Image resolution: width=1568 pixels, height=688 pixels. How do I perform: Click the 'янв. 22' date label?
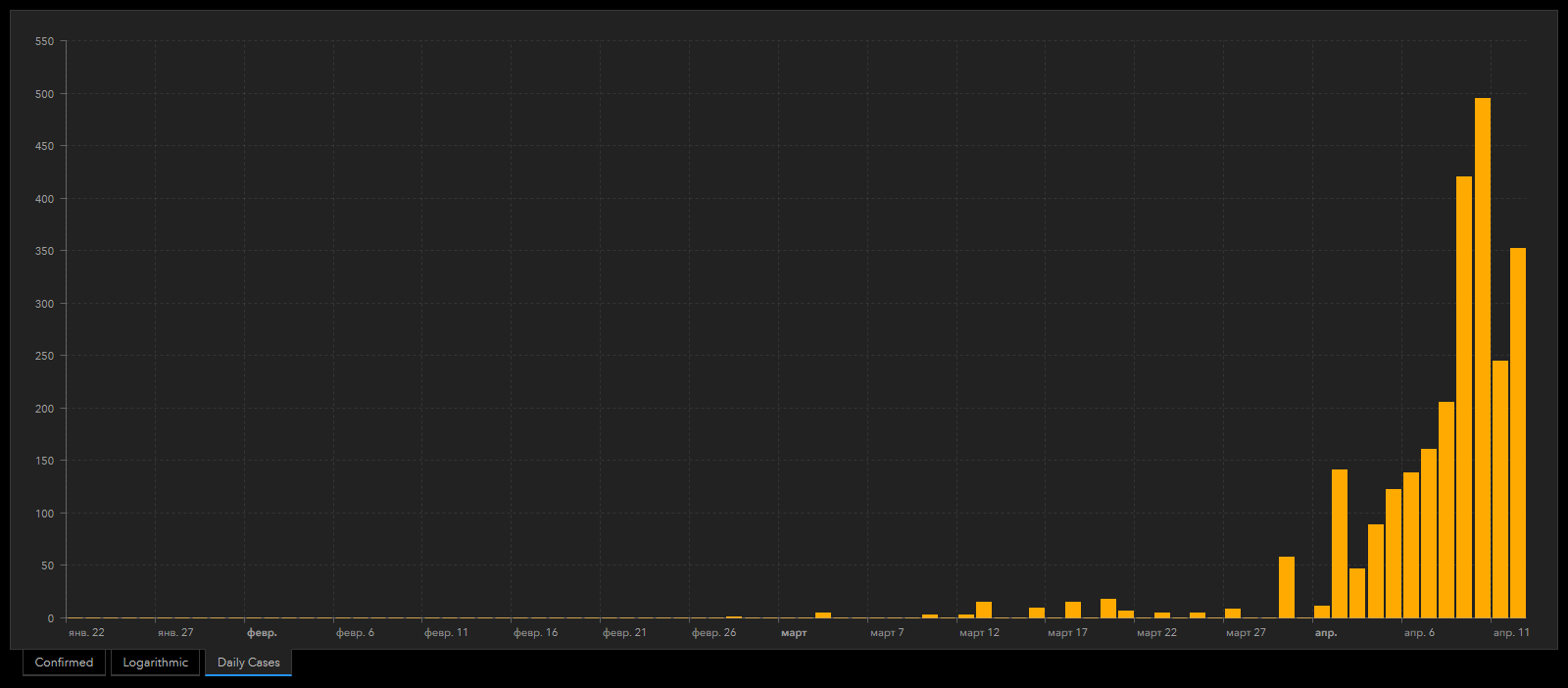pyautogui.click(x=86, y=633)
